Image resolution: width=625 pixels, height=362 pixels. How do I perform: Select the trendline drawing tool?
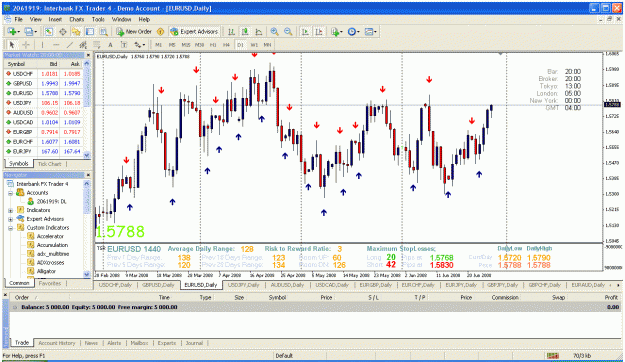69,45
